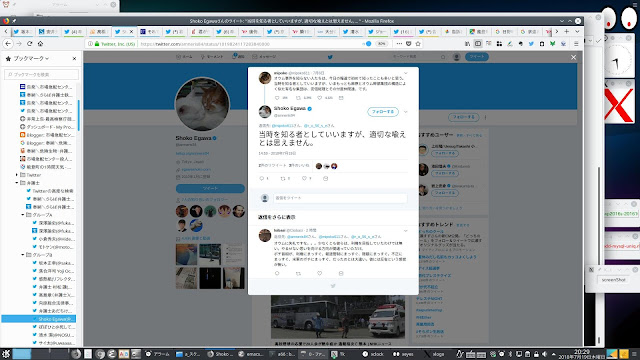This screenshot has height=360, width=640.
Task: Close the tweet overlay with X
Action: click(x=573, y=58)
